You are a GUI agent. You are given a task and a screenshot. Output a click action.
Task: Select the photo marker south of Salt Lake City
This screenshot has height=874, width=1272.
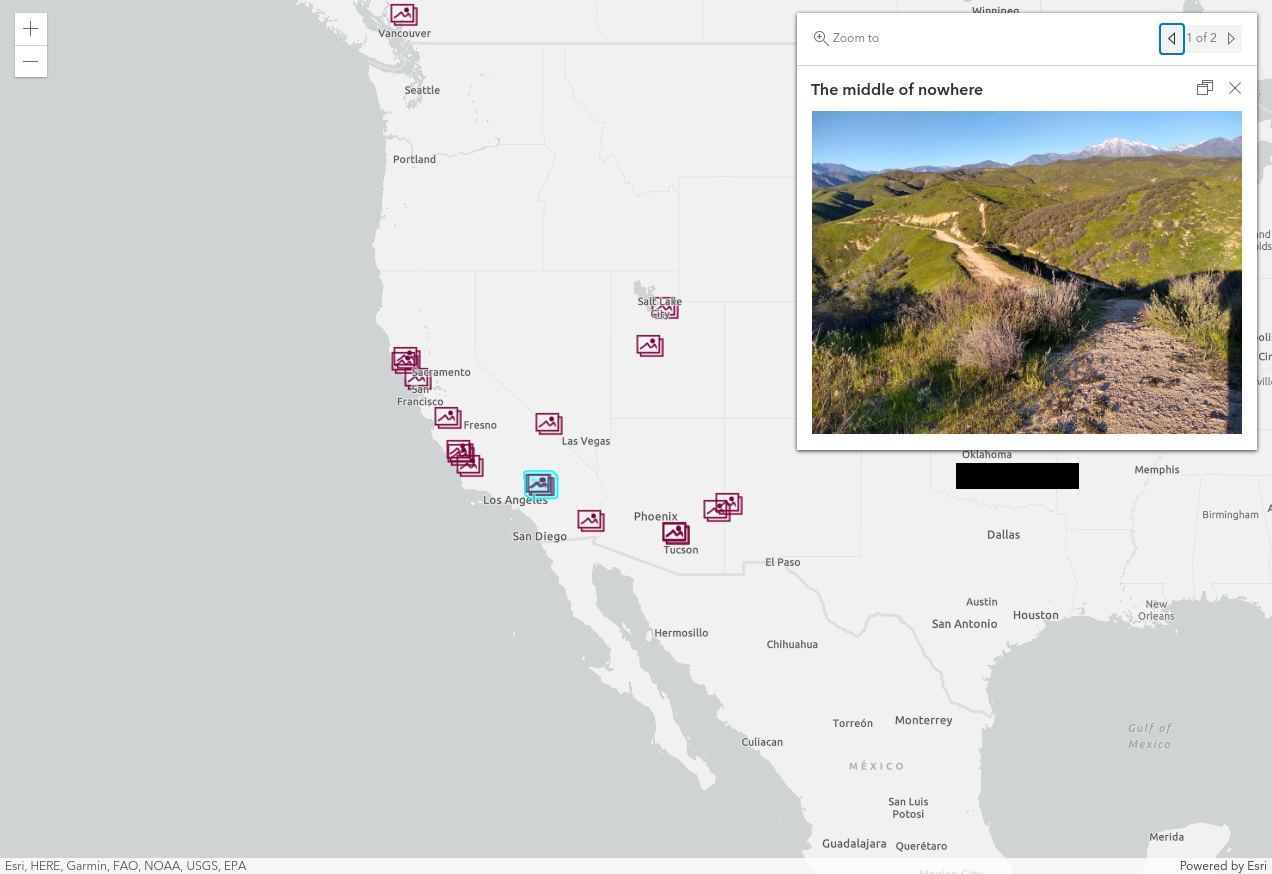650,346
